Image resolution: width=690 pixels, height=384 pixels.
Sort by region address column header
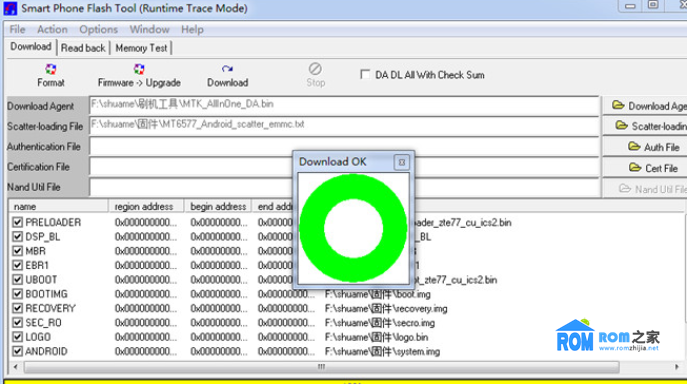pos(146,206)
